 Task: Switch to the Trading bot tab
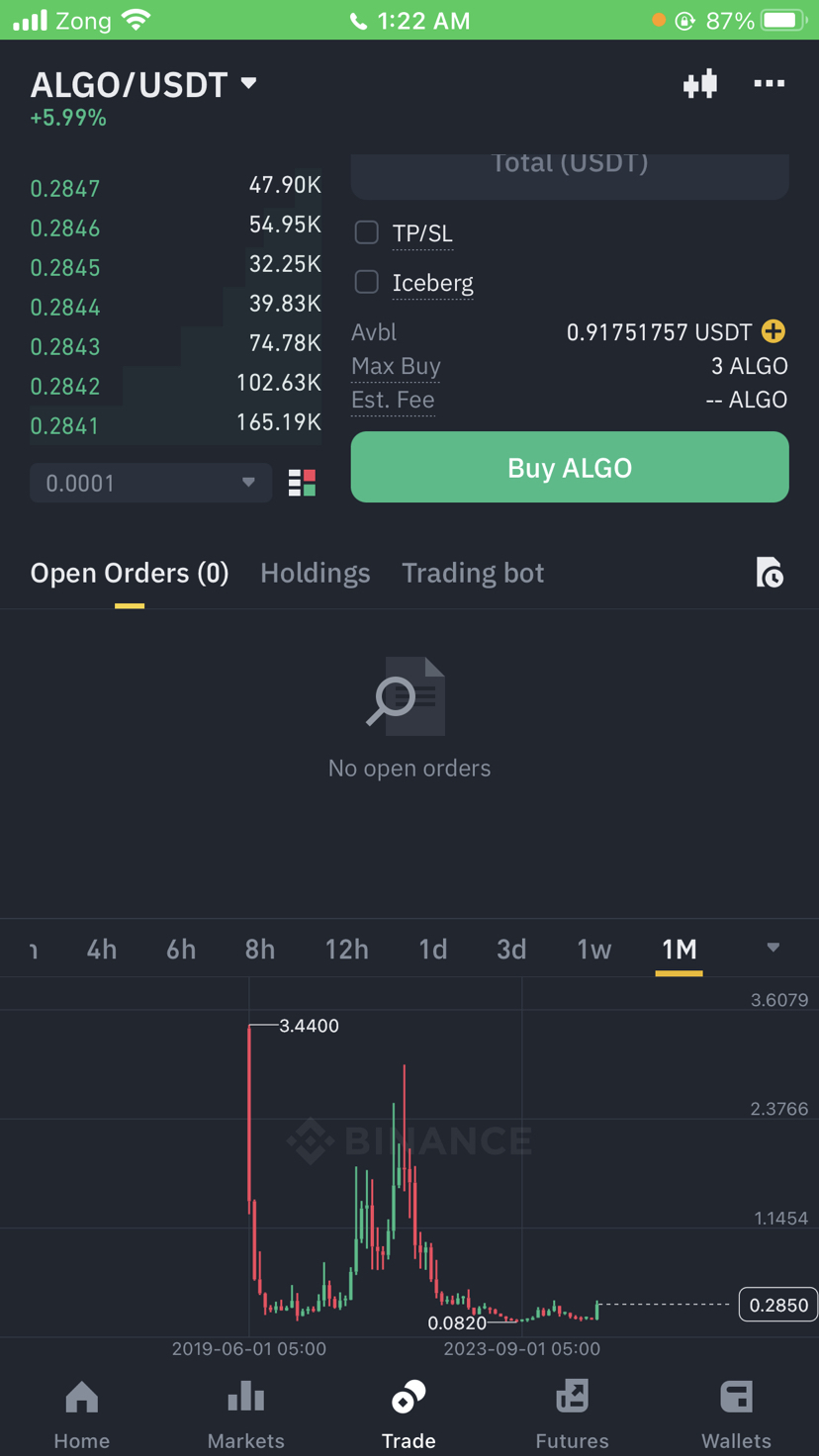tap(473, 573)
